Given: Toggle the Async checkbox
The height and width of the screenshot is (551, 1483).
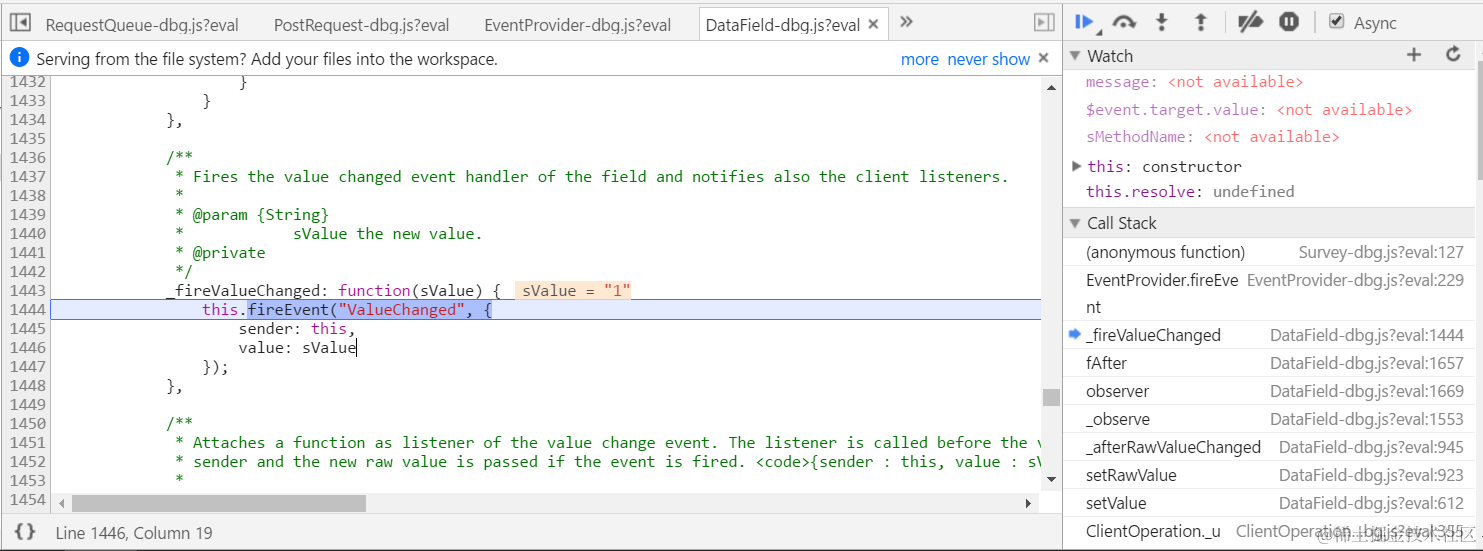Looking at the screenshot, I should pyautogui.click(x=1336, y=22).
